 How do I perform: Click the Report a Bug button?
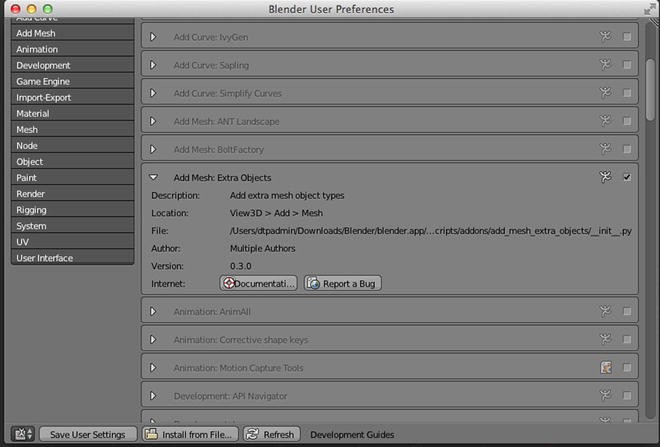(343, 283)
